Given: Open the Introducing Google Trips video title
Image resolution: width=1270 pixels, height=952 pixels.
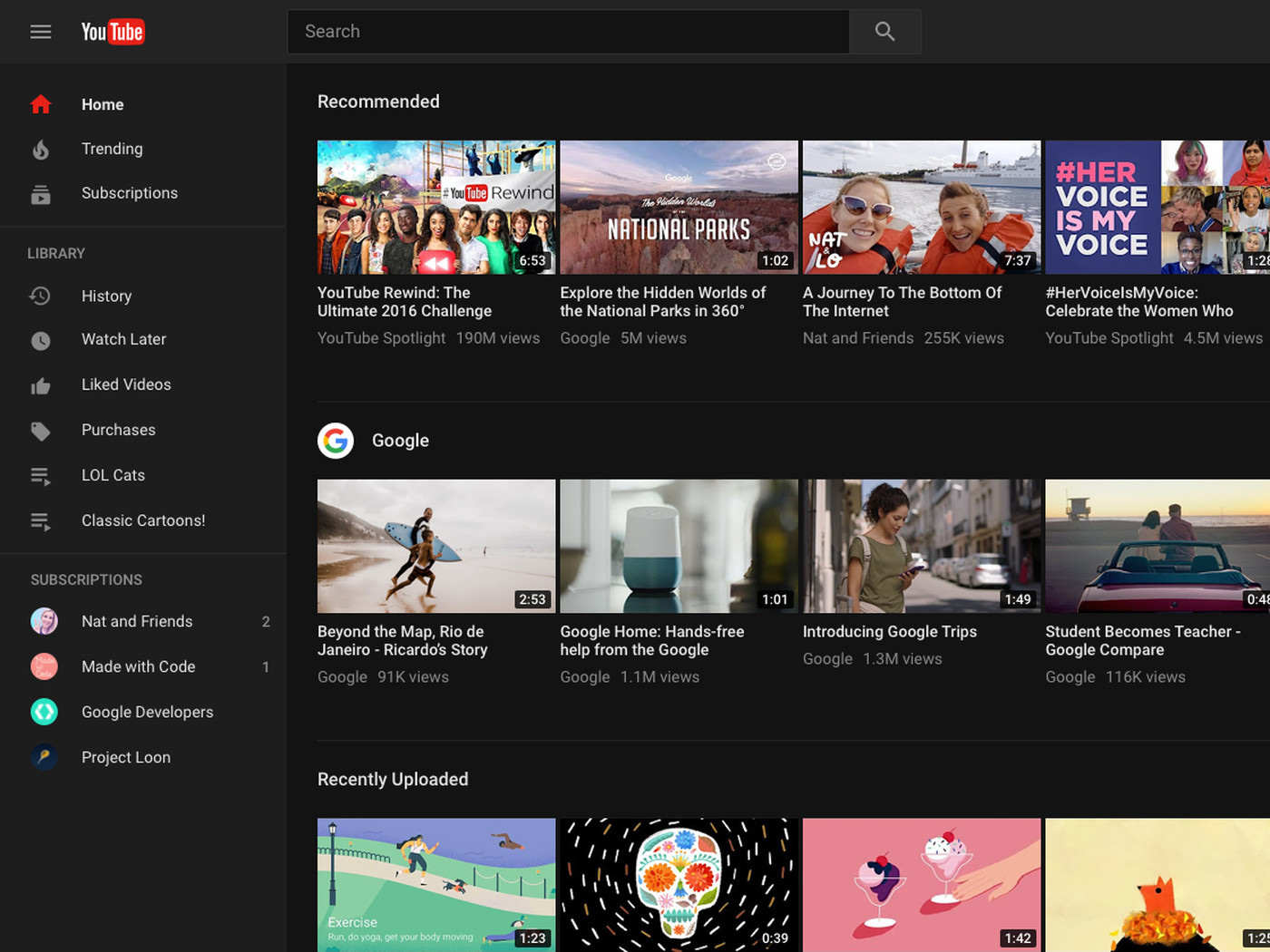Looking at the screenshot, I should [x=889, y=632].
